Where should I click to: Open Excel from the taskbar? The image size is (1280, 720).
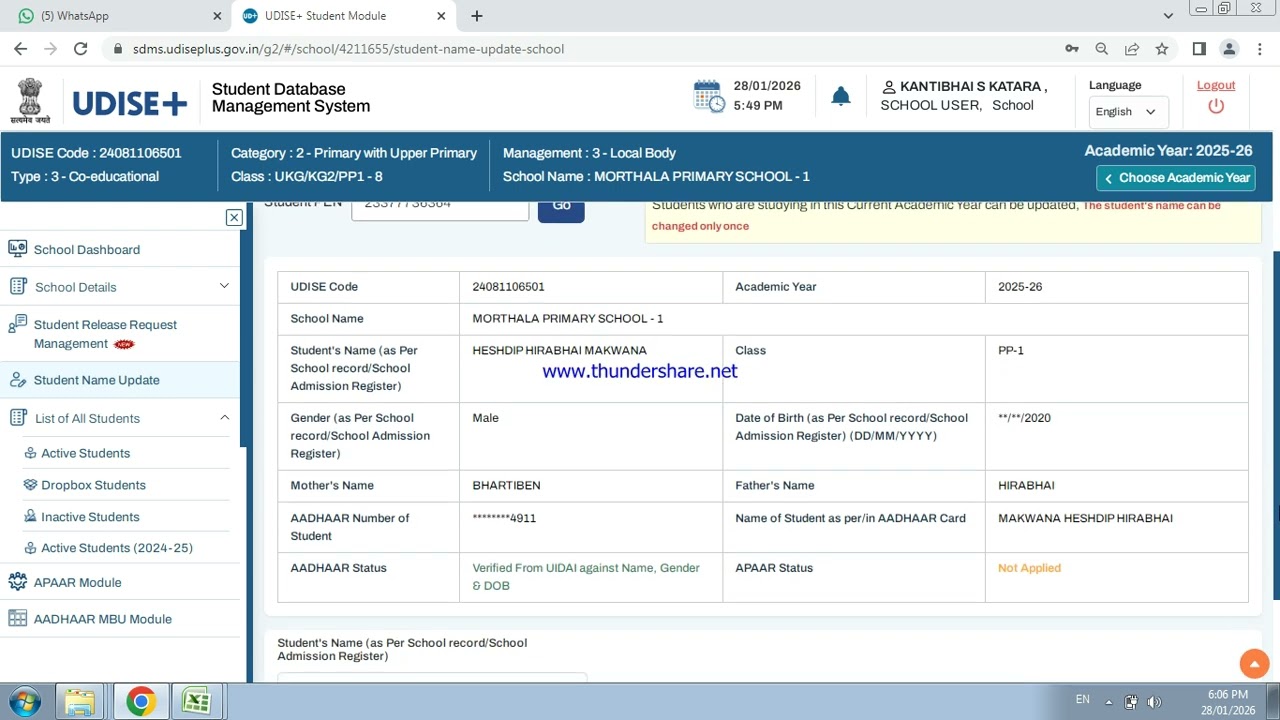[197, 702]
